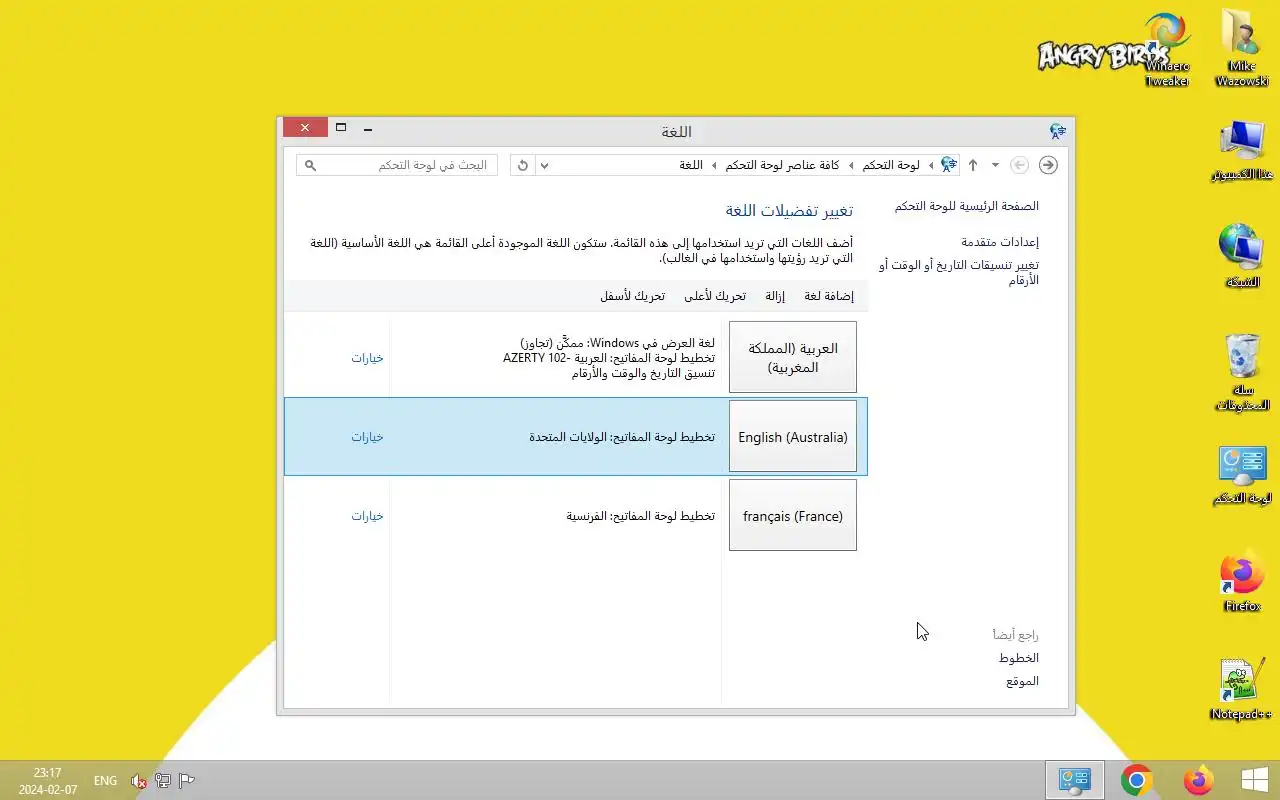
Task: Open the الخطوط (Fonts) link
Action: (x=1019, y=658)
